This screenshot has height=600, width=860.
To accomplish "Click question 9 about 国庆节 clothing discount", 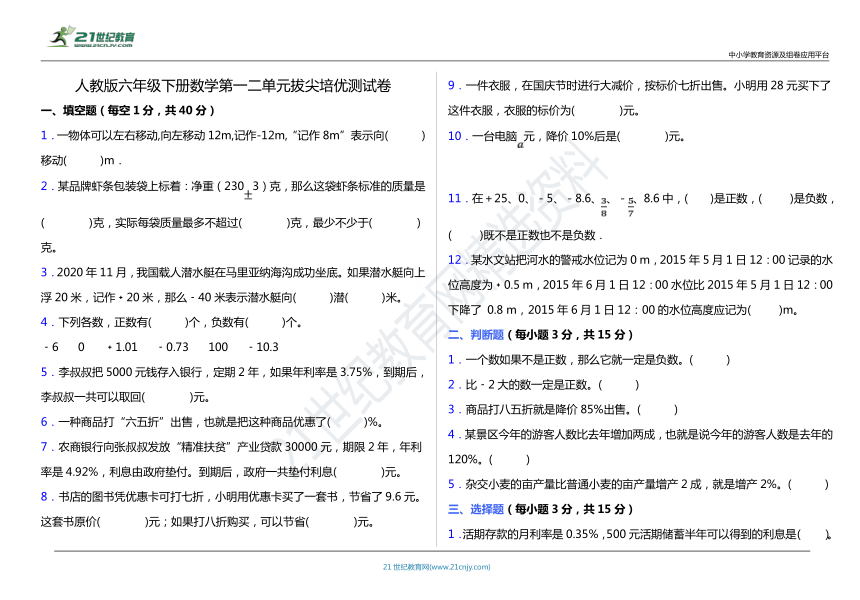I will pos(640,98).
